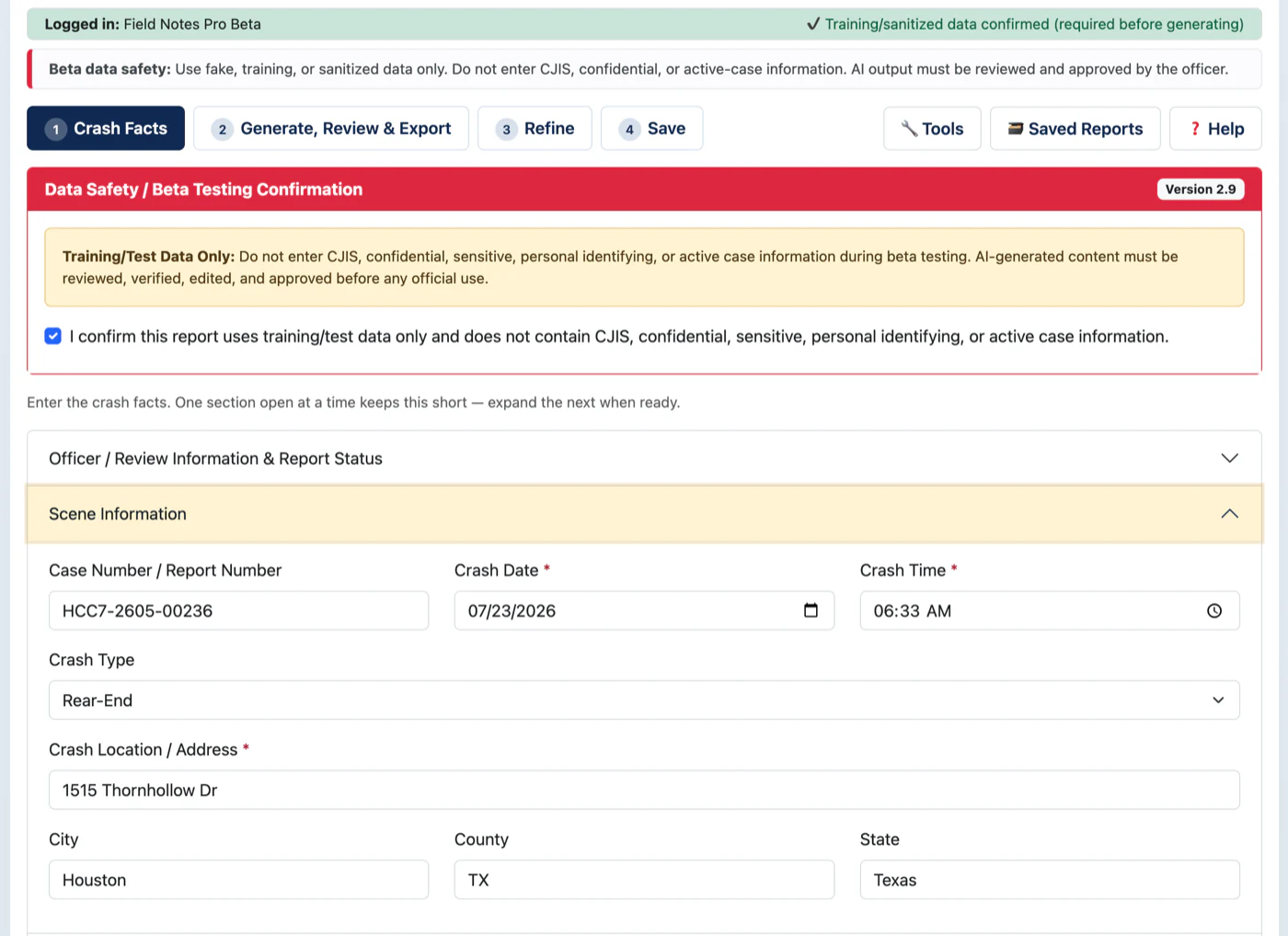The width and height of the screenshot is (1288, 936).
Task: Click the 'Training/sanitized data confirmed' status text
Action: pos(1025,24)
